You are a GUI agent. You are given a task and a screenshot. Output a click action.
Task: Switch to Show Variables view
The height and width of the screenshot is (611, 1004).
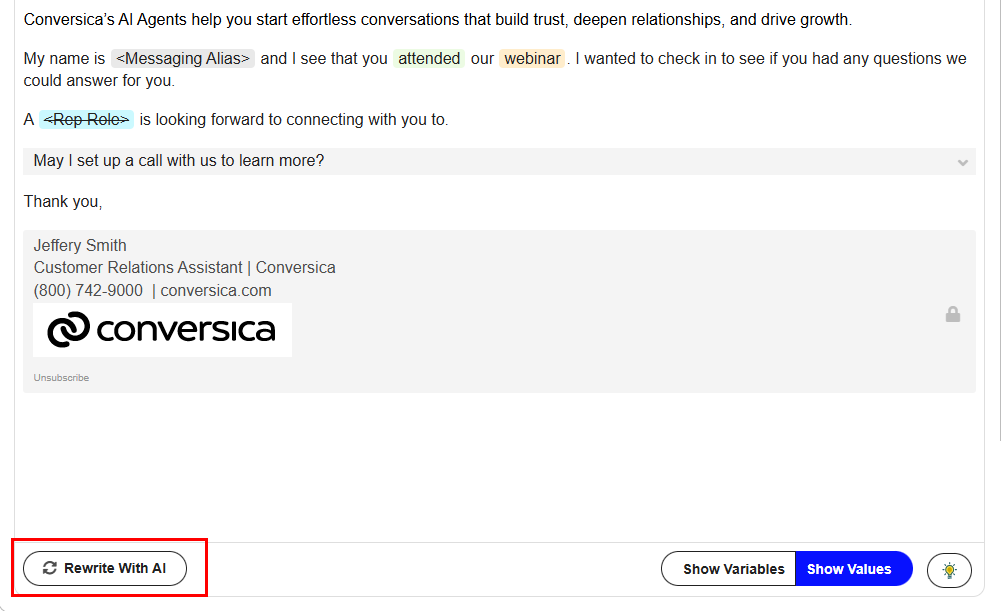coord(733,569)
